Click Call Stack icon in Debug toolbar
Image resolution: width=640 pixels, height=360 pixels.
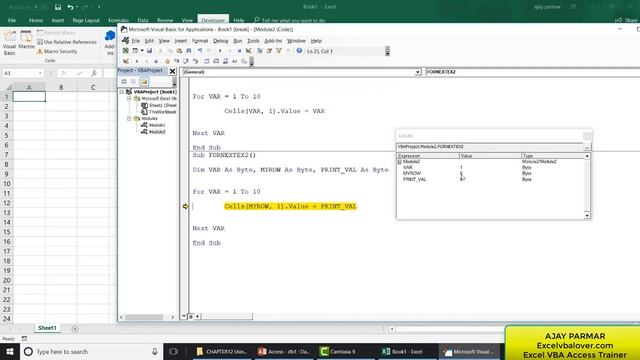(x=244, y=61)
